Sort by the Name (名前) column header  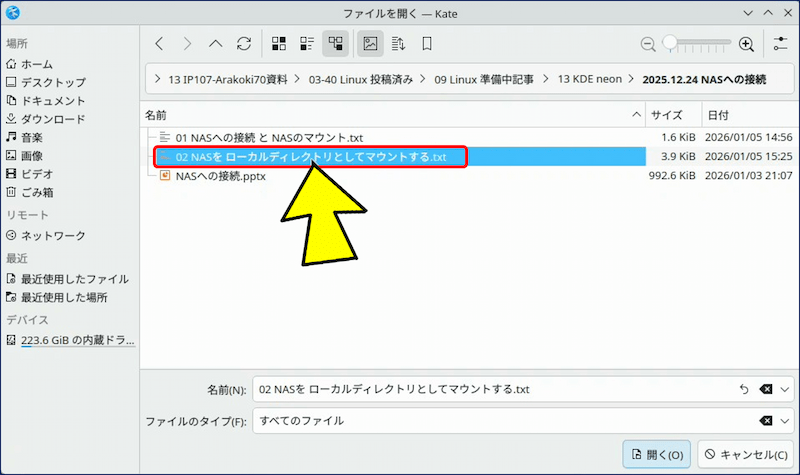[x=393, y=115]
